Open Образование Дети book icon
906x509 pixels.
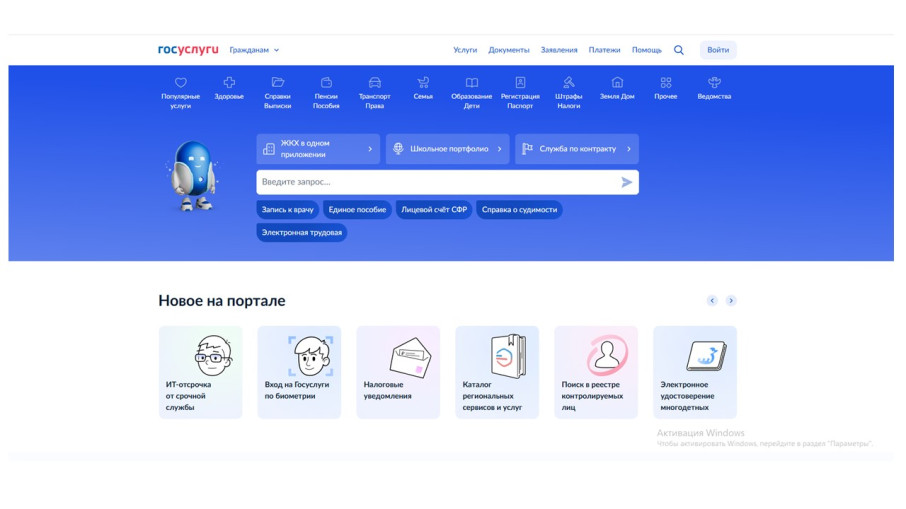[472, 82]
